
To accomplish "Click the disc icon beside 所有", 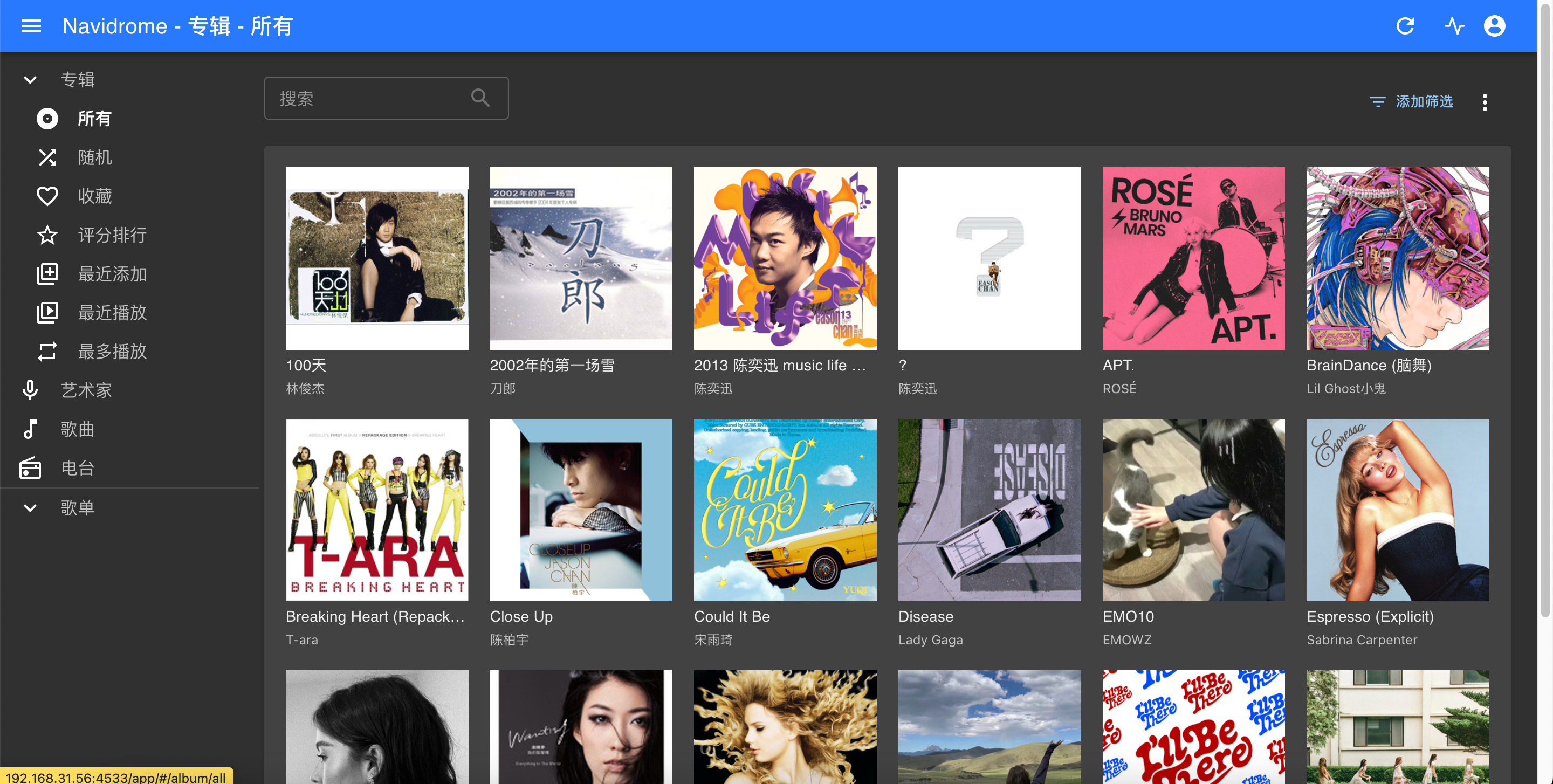I will click(47, 119).
